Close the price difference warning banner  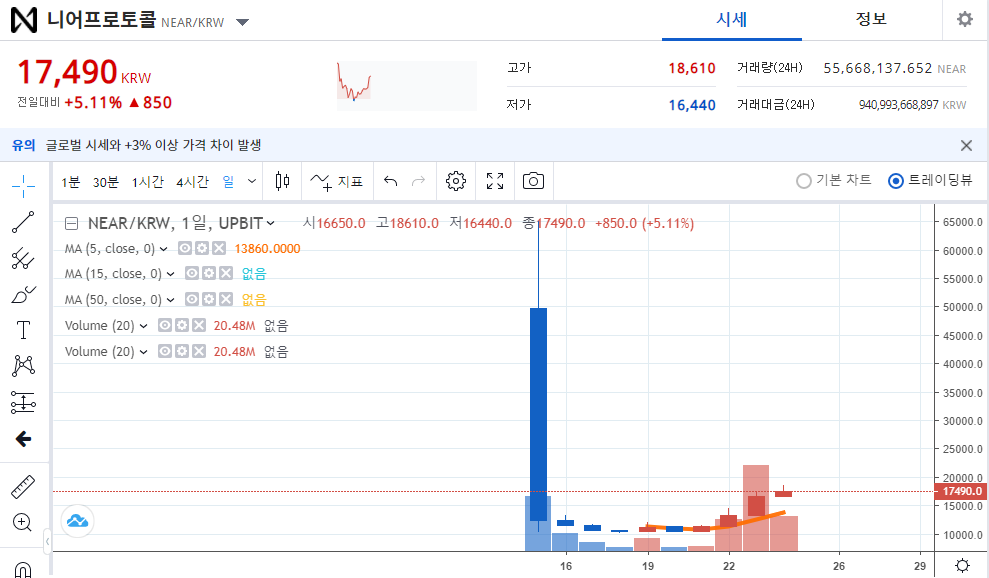tap(966, 146)
